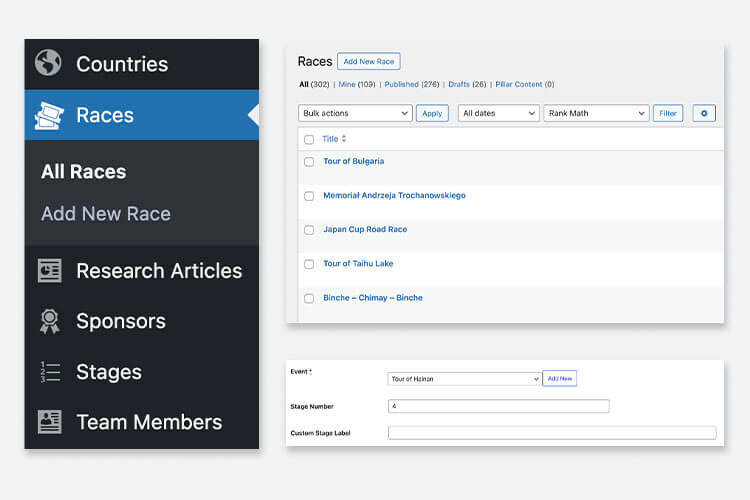Filter by Pillar Content (0)
Viewport: 750px width, 500px height.
(x=525, y=84)
